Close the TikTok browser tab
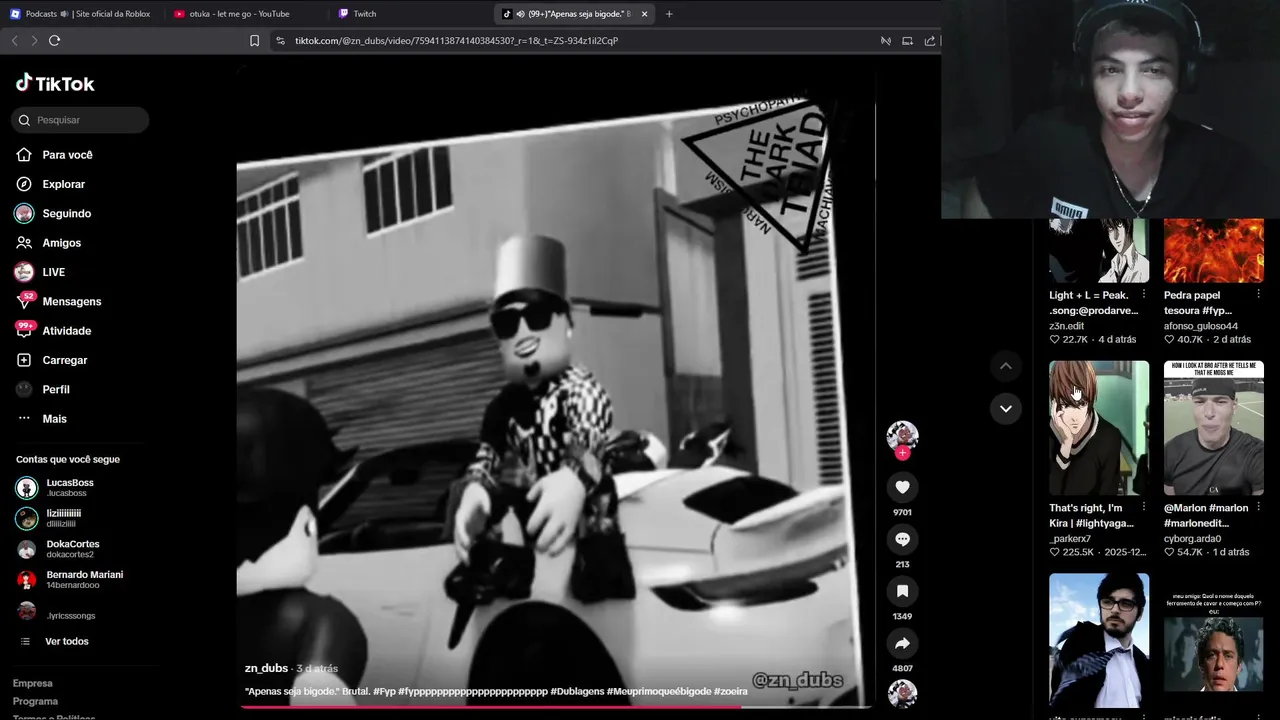The height and width of the screenshot is (720, 1280). [644, 14]
